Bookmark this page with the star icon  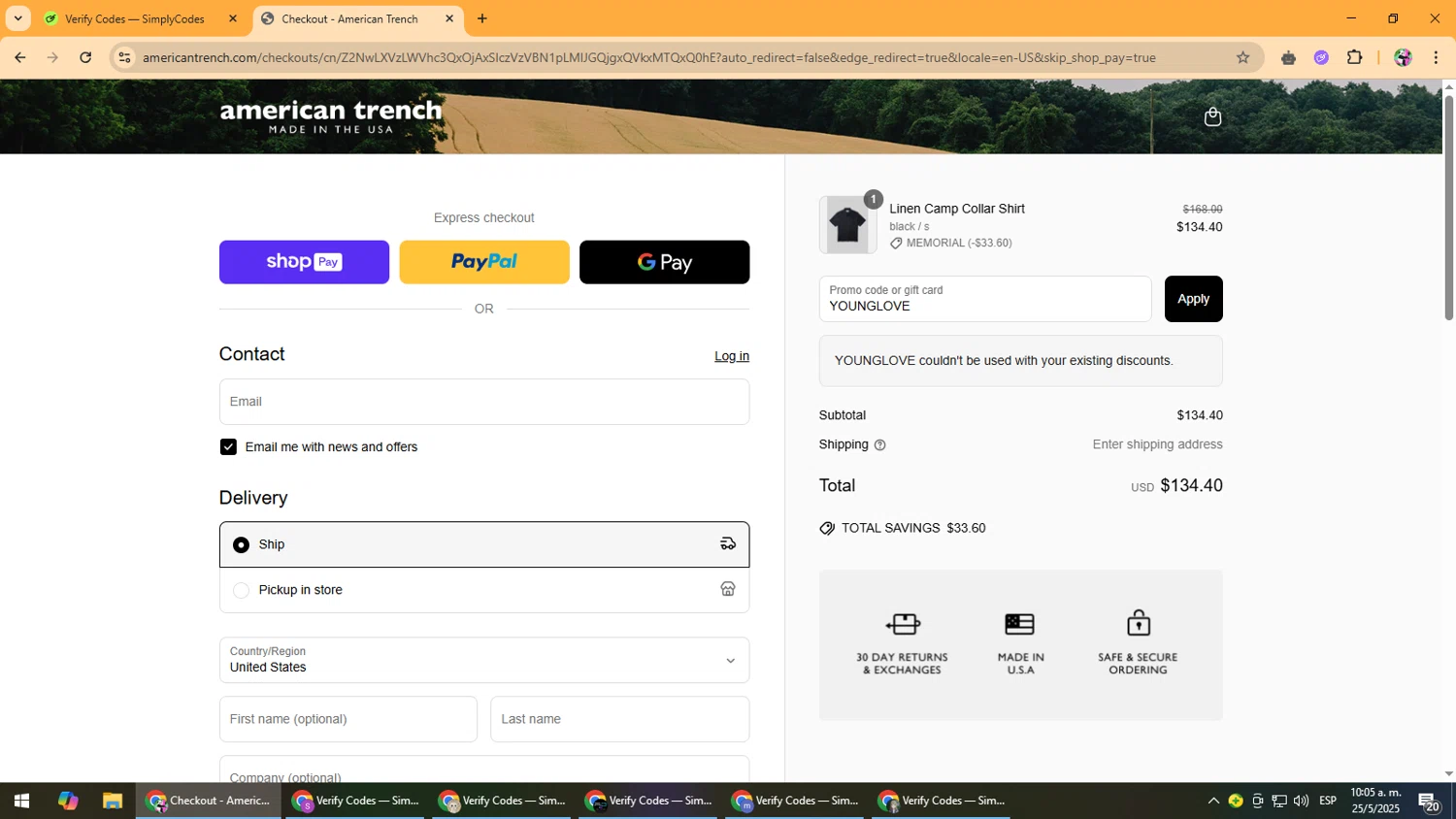point(1242,57)
